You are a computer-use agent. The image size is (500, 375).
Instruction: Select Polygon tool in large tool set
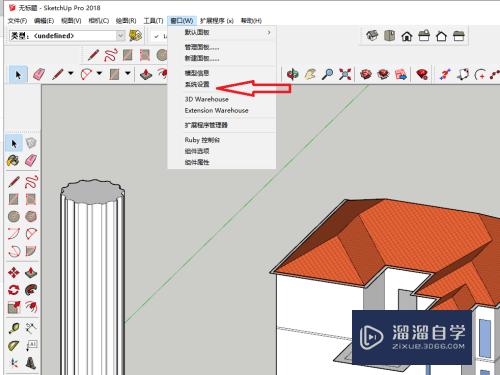31,217
